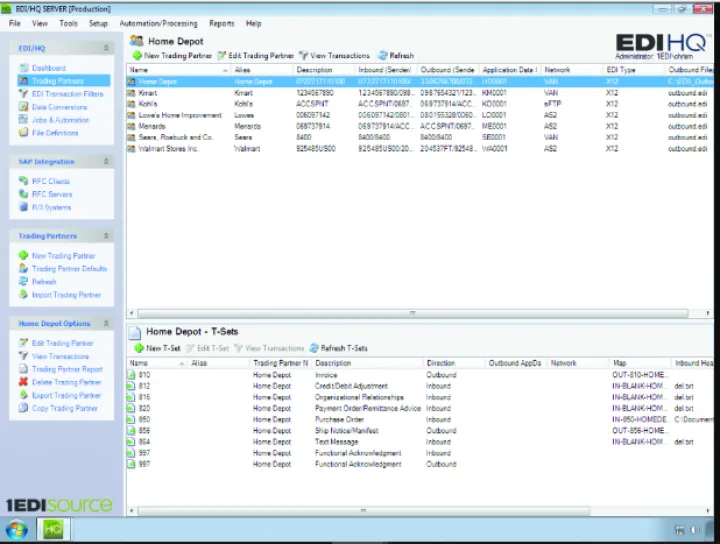Open the Reports menu
This screenshot has width=720, height=544.
[221, 22]
